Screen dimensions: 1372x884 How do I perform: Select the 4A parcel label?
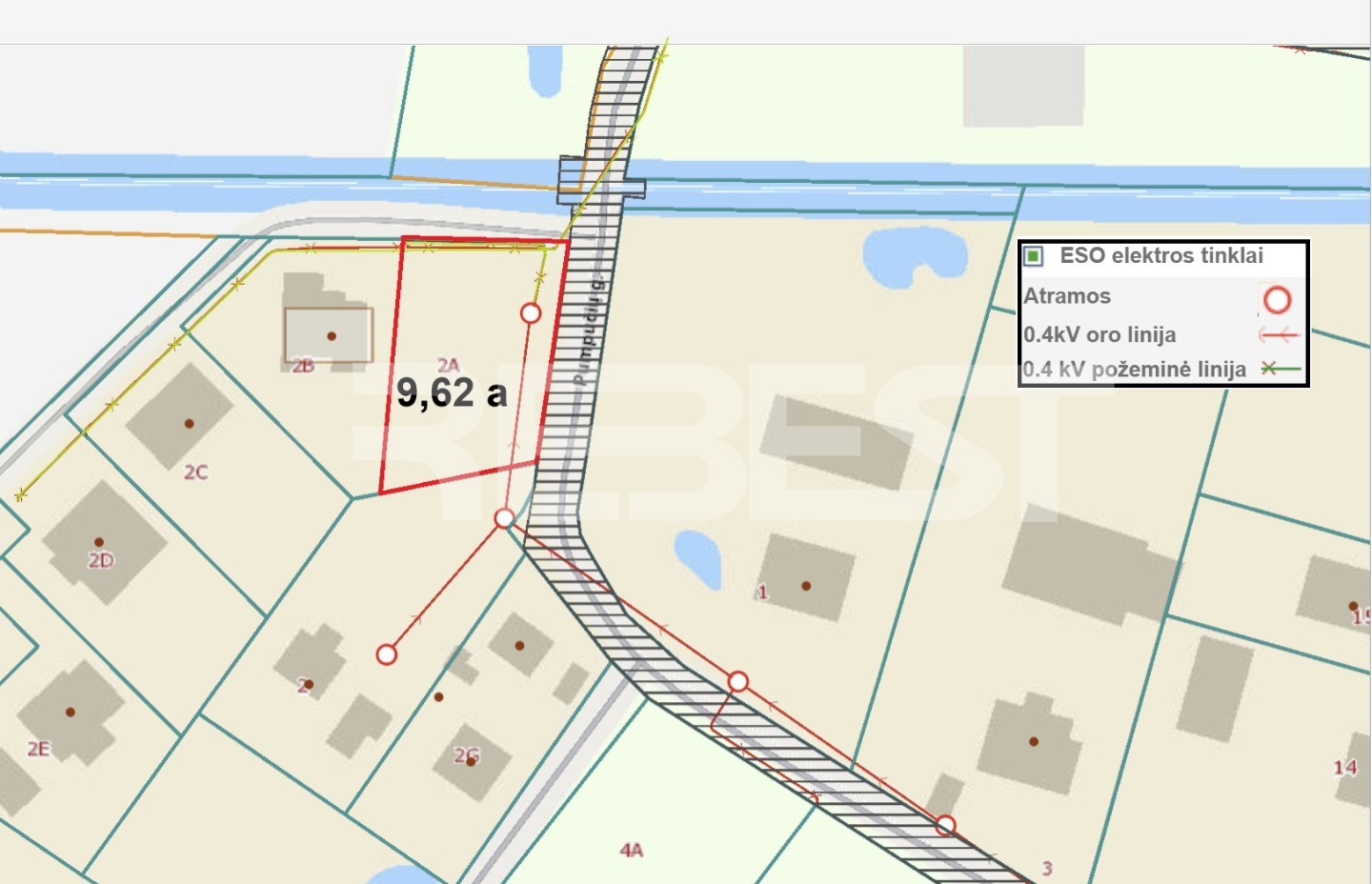coord(631,850)
